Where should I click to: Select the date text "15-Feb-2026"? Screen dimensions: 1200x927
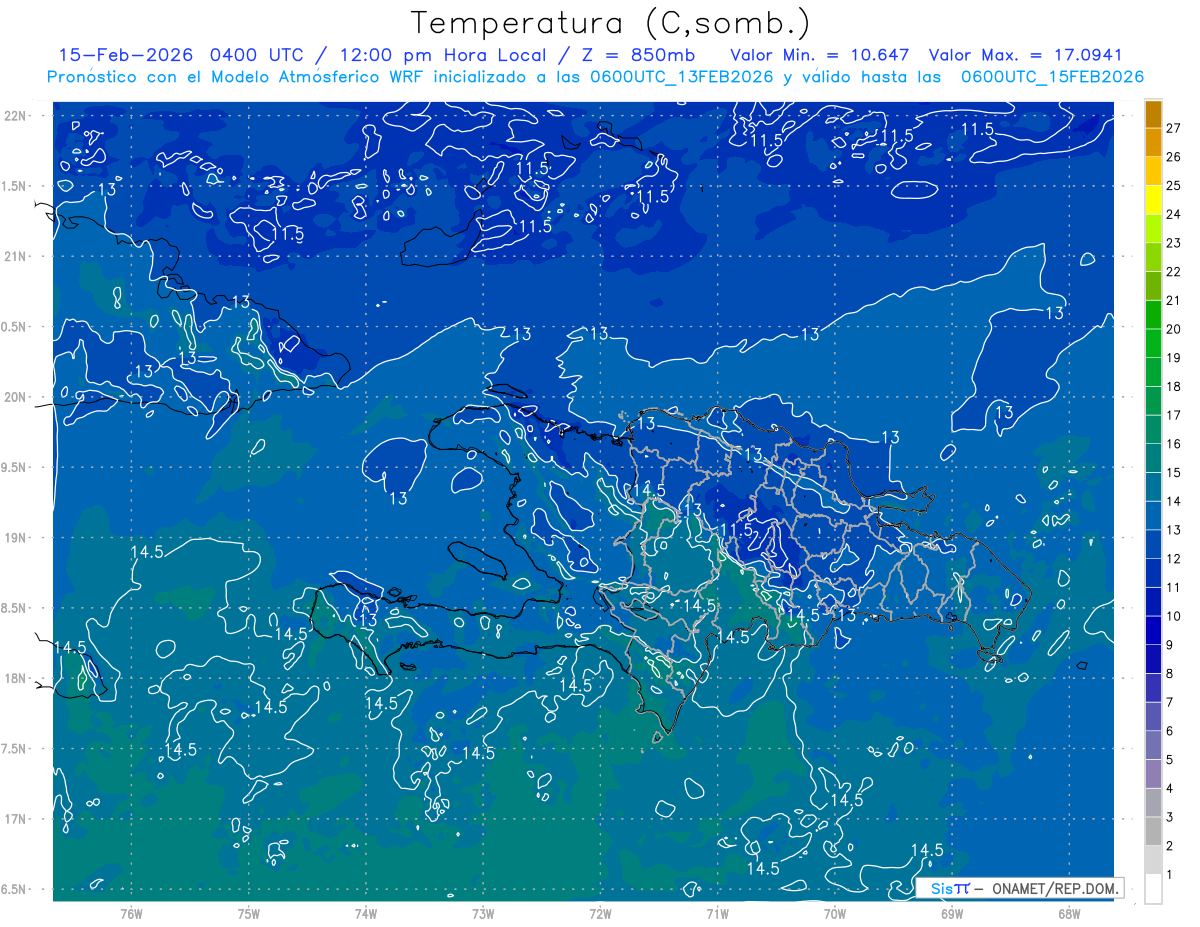coord(127,55)
